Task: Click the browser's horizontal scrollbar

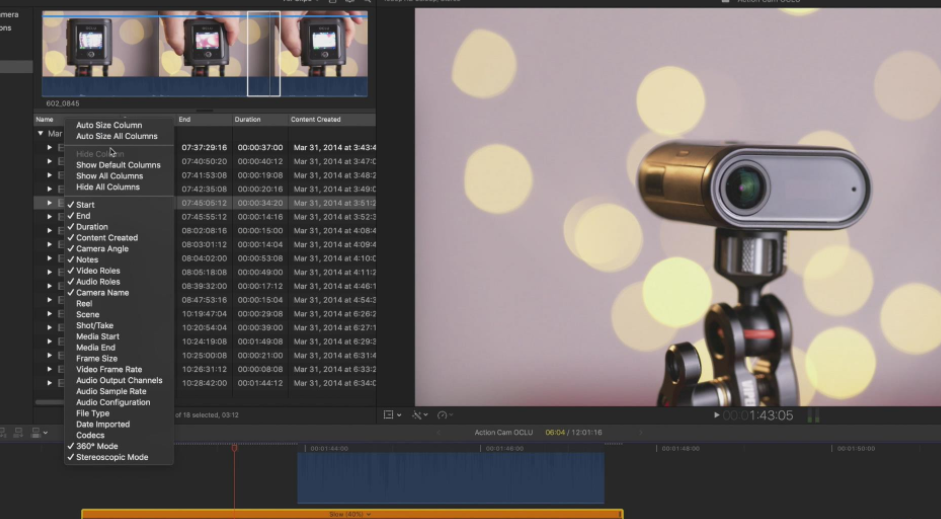Action: point(50,403)
